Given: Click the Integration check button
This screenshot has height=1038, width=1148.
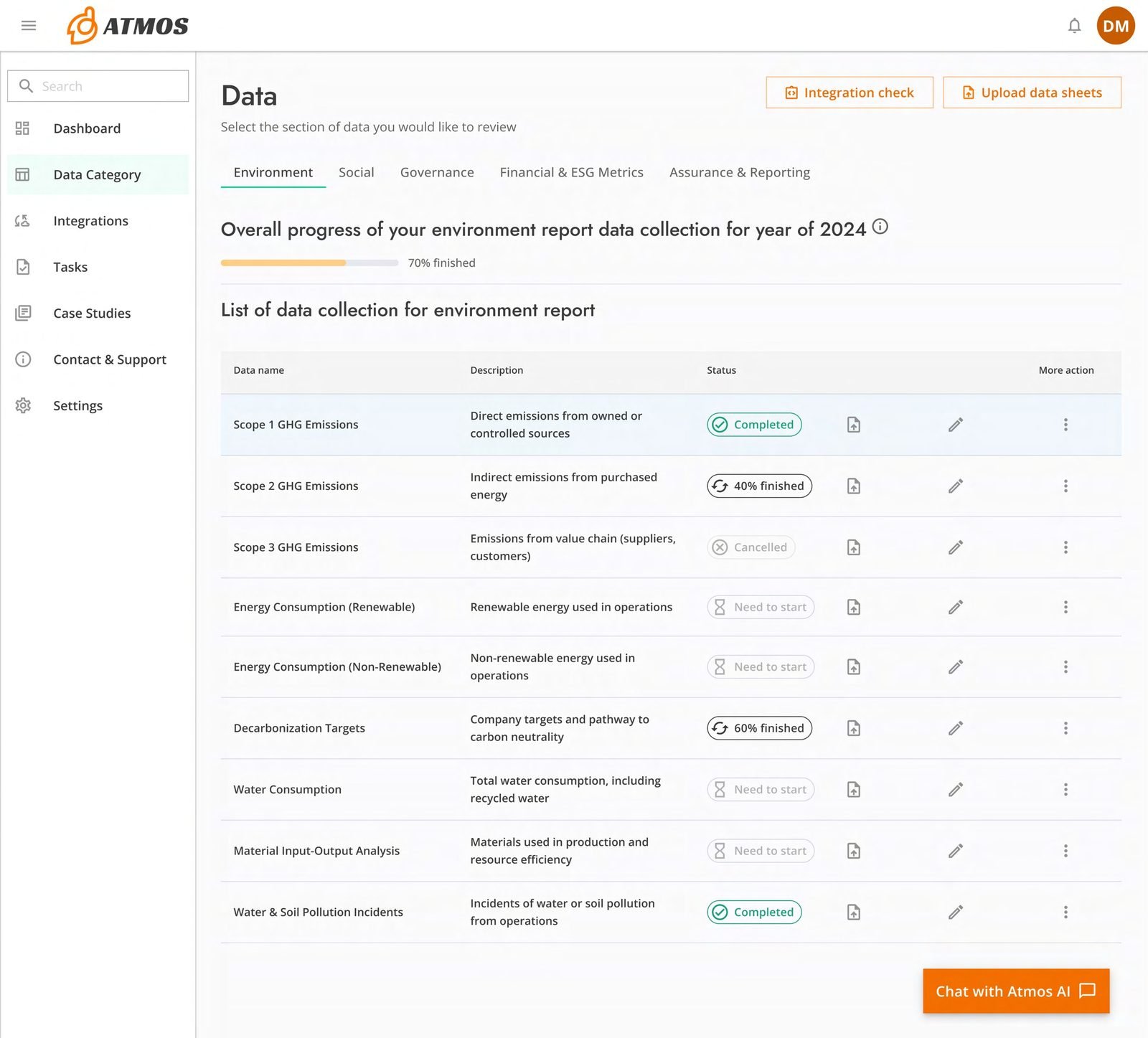Looking at the screenshot, I should (x=850, y=93).
